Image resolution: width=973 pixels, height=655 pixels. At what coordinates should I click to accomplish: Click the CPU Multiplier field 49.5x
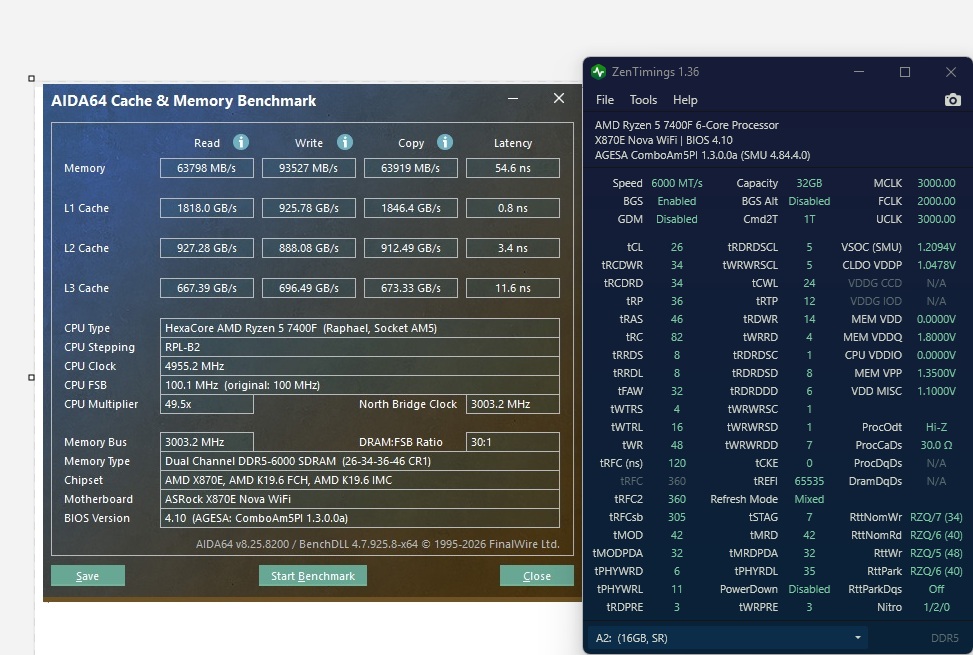tap(207, 404)
